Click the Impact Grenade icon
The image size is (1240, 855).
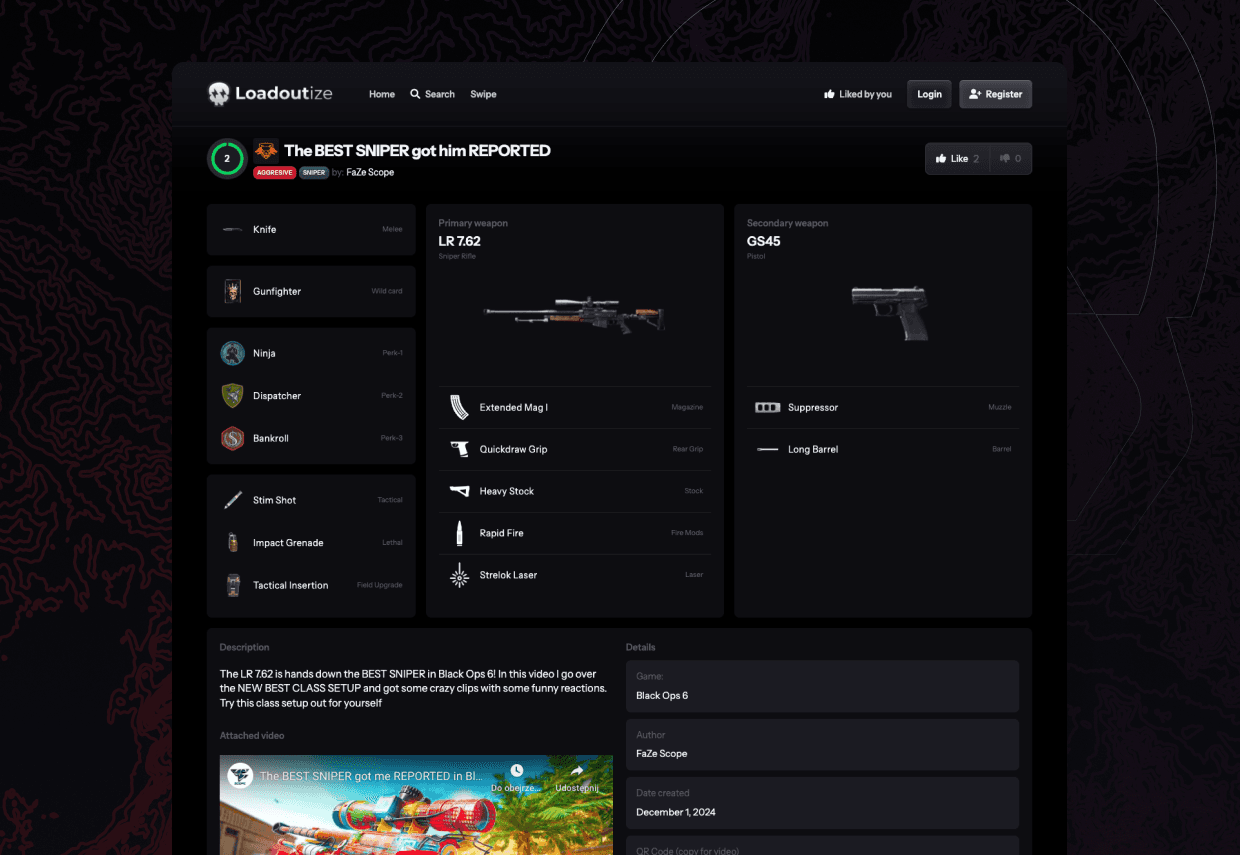pos(233,543)
